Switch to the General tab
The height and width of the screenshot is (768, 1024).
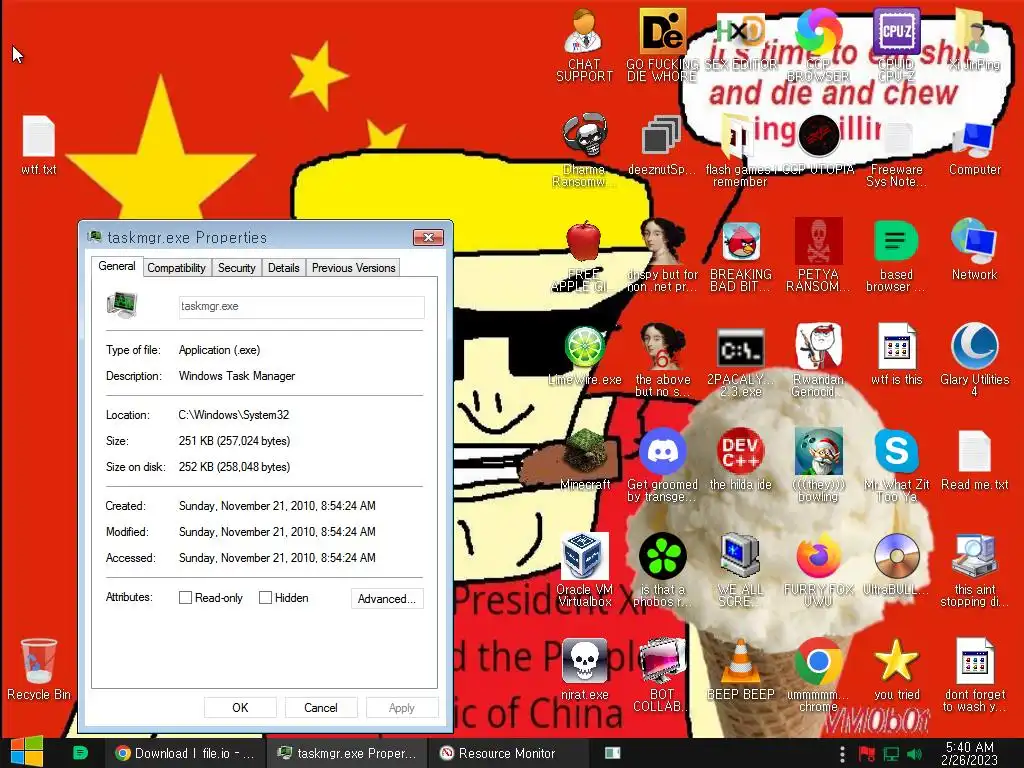pyautogui.click(x=117, y=266)
